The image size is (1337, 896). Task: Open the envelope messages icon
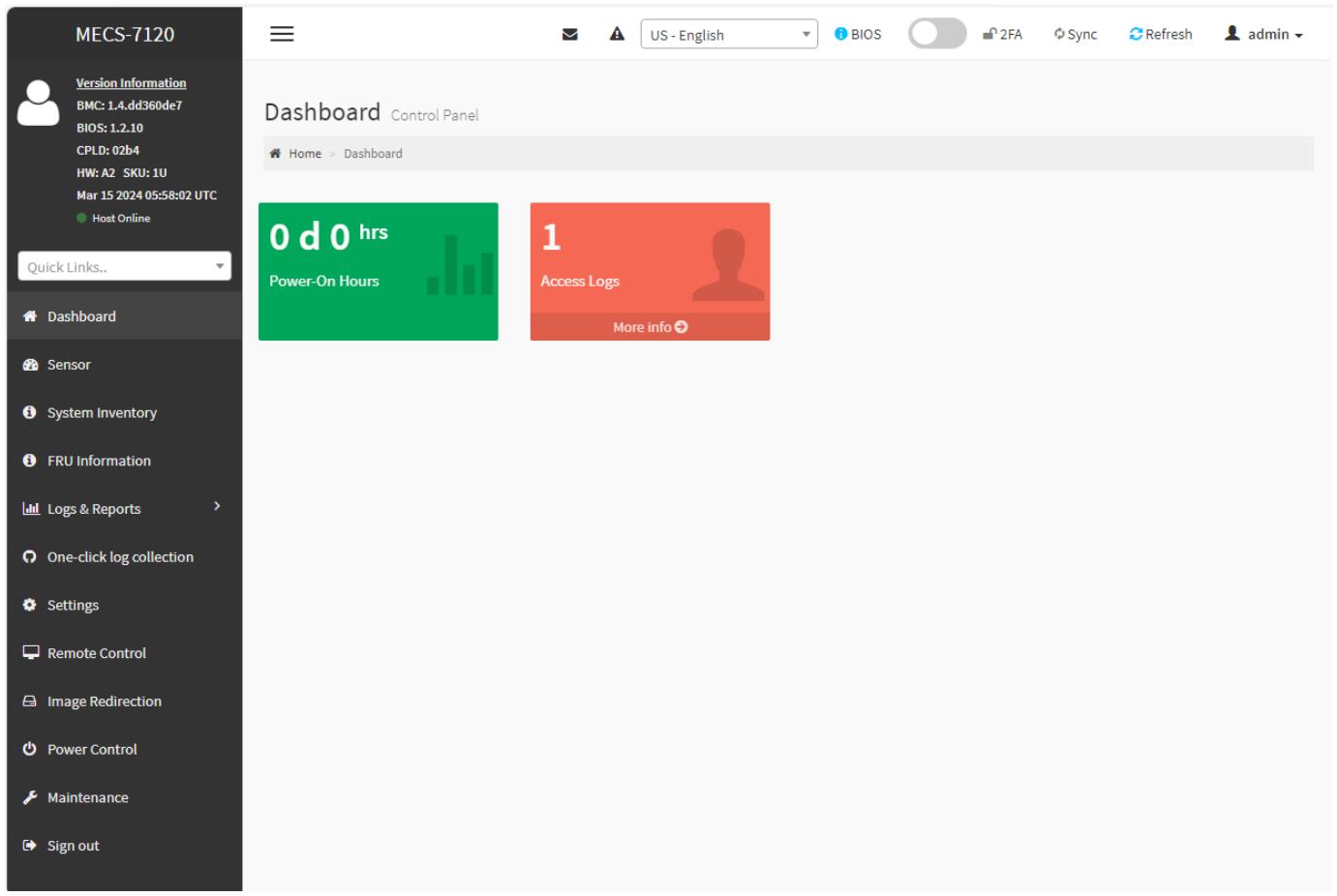pos(570,34)
